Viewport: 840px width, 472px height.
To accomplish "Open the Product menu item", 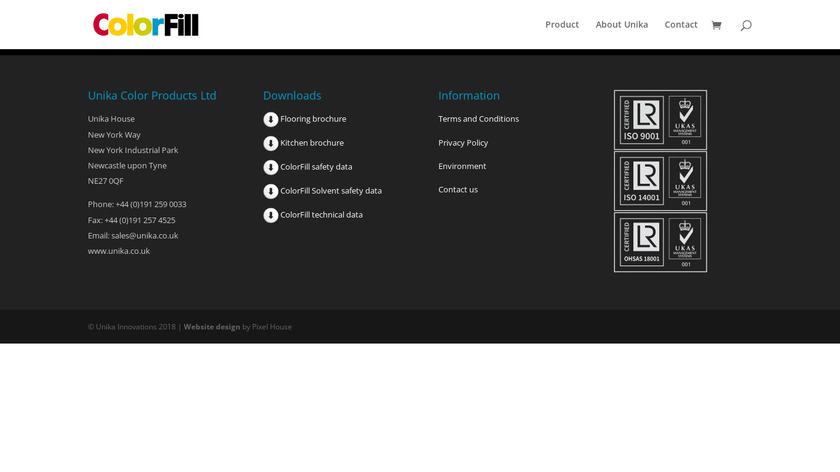I will coord(562,25).
